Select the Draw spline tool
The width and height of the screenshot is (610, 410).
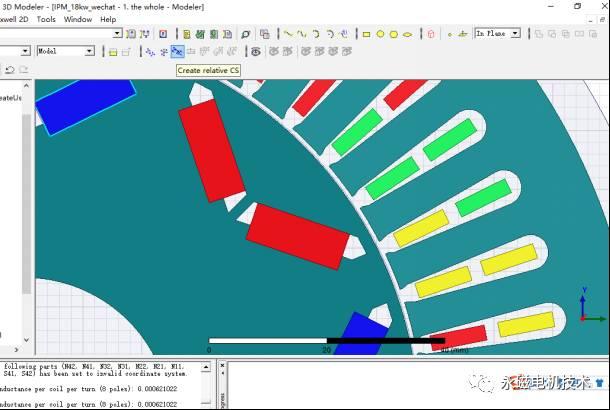tap(302, 34)
